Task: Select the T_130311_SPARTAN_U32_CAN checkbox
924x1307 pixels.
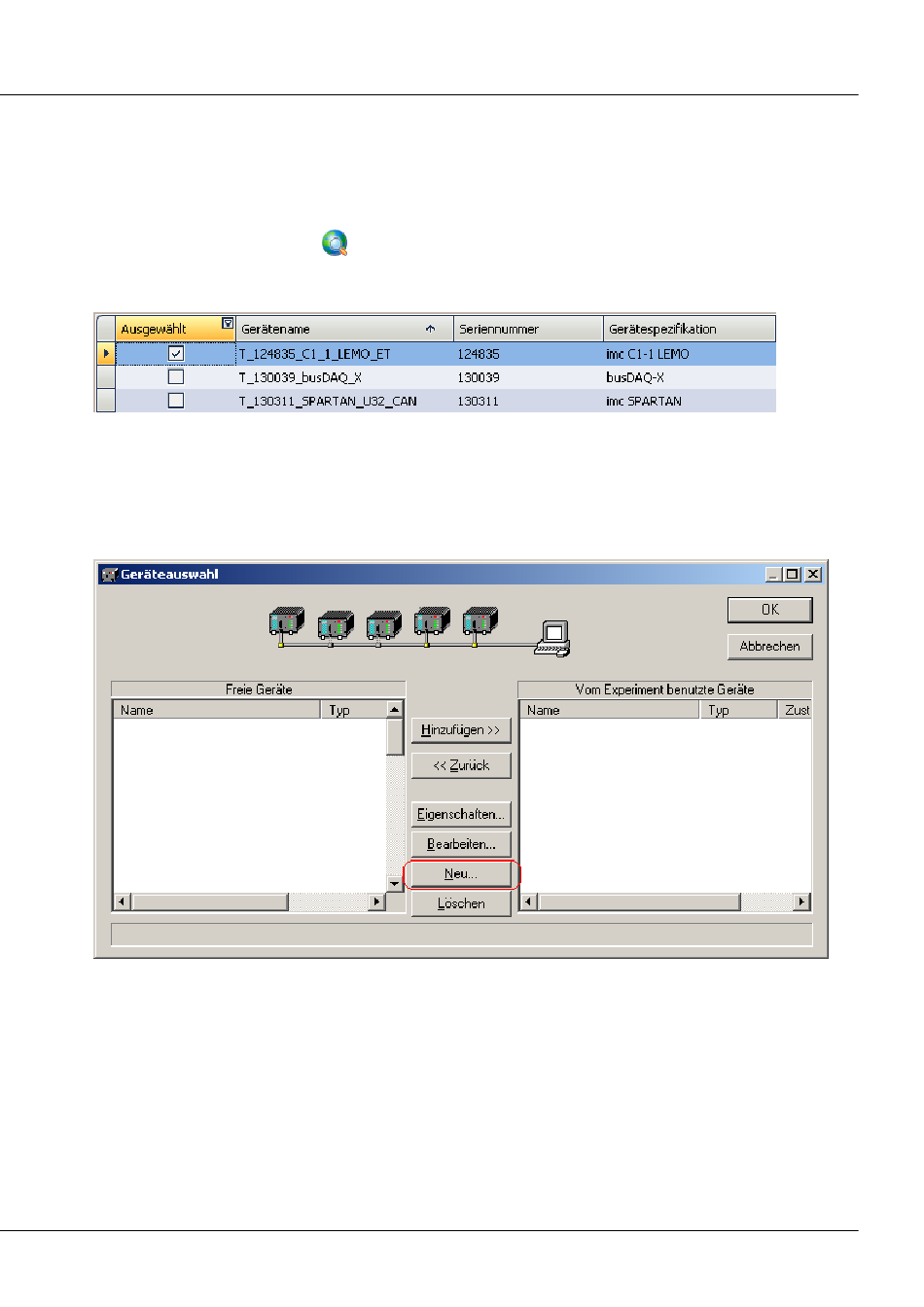Action: coord(176,401)
